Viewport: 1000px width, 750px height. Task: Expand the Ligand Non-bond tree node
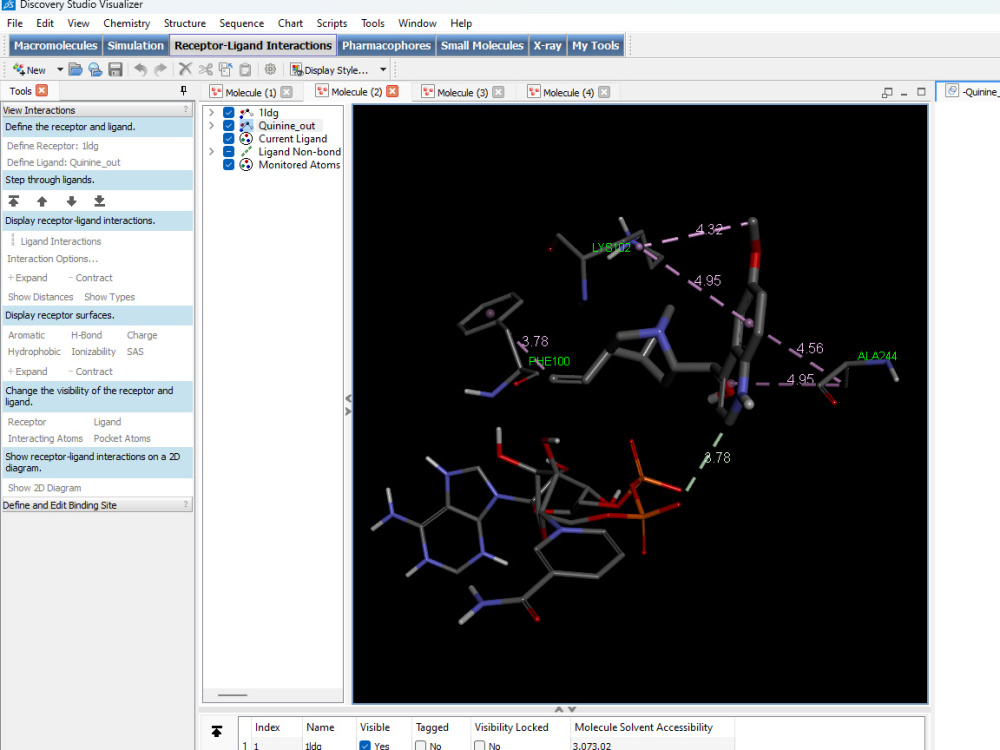coord(210,152)
